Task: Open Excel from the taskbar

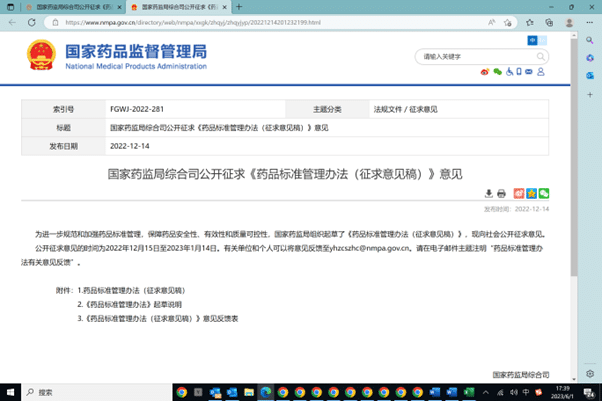Action: click(x=469, y=392)
